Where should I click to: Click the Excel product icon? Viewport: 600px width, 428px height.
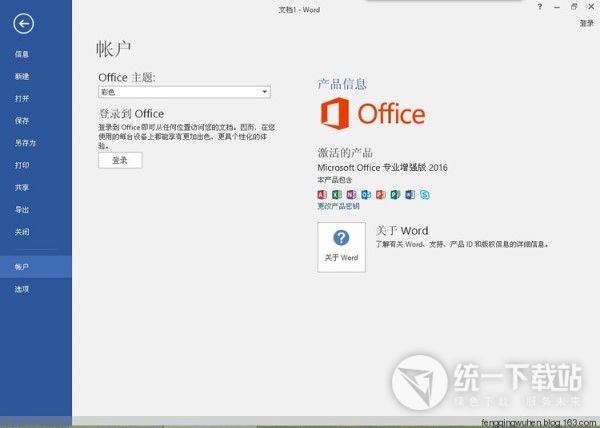(337, 195)
